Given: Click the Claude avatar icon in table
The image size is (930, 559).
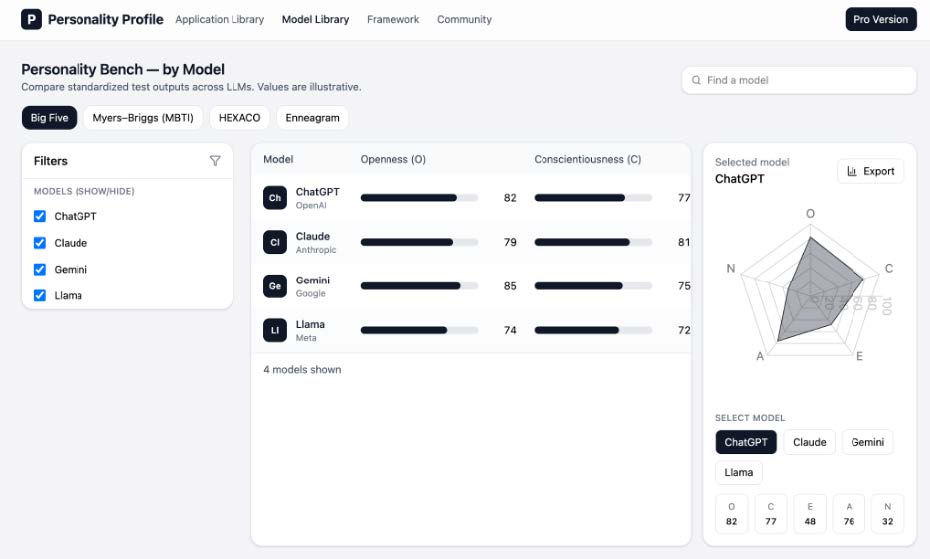Looking at the screenshot, I should [275, 242].
